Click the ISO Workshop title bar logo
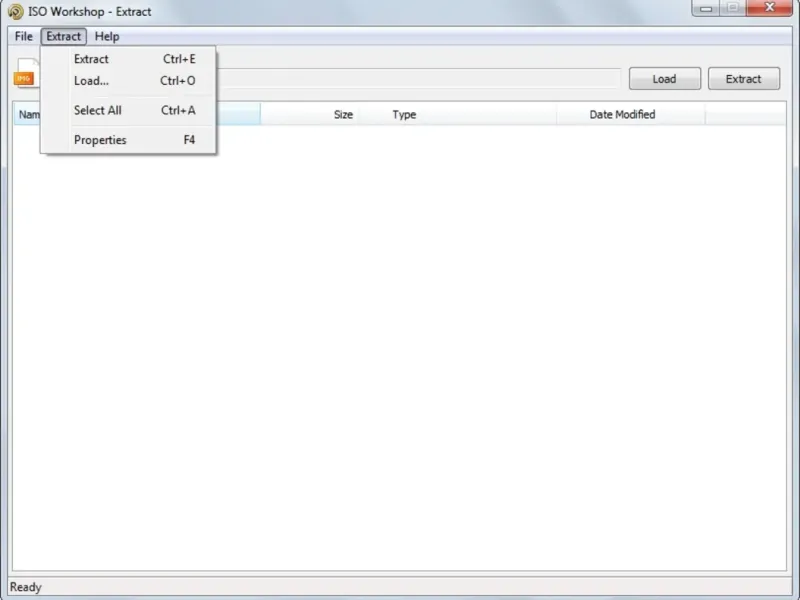This screenshot has width=800, height=600. (x=16, y=11)
